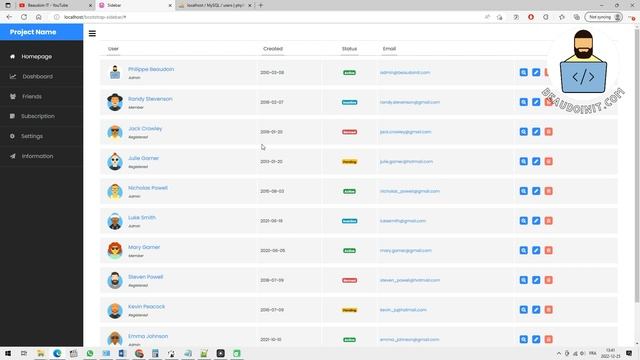Click the Email column header
This screenshot has width=640, height=360.
point(389,49)
